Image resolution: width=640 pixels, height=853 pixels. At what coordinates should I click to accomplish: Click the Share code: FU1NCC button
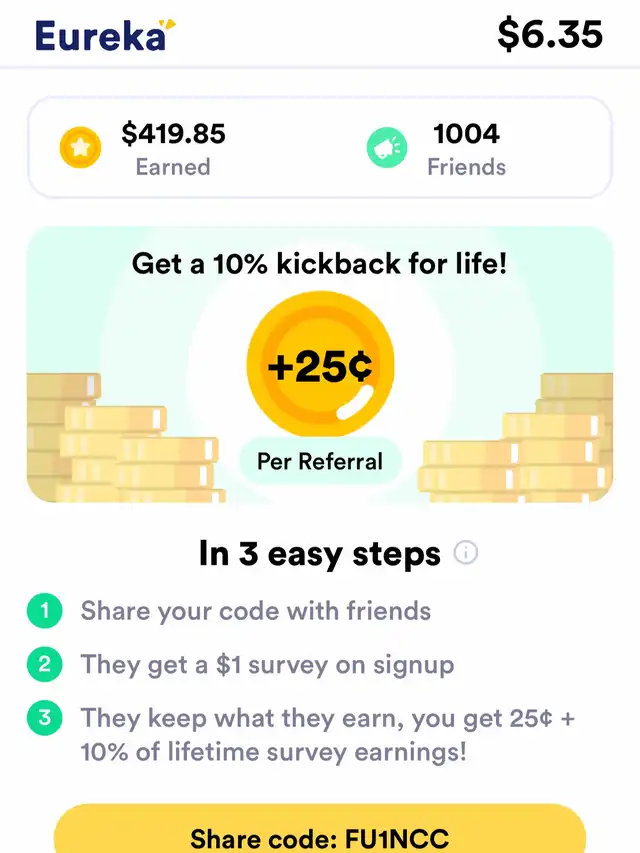(320, 829)
